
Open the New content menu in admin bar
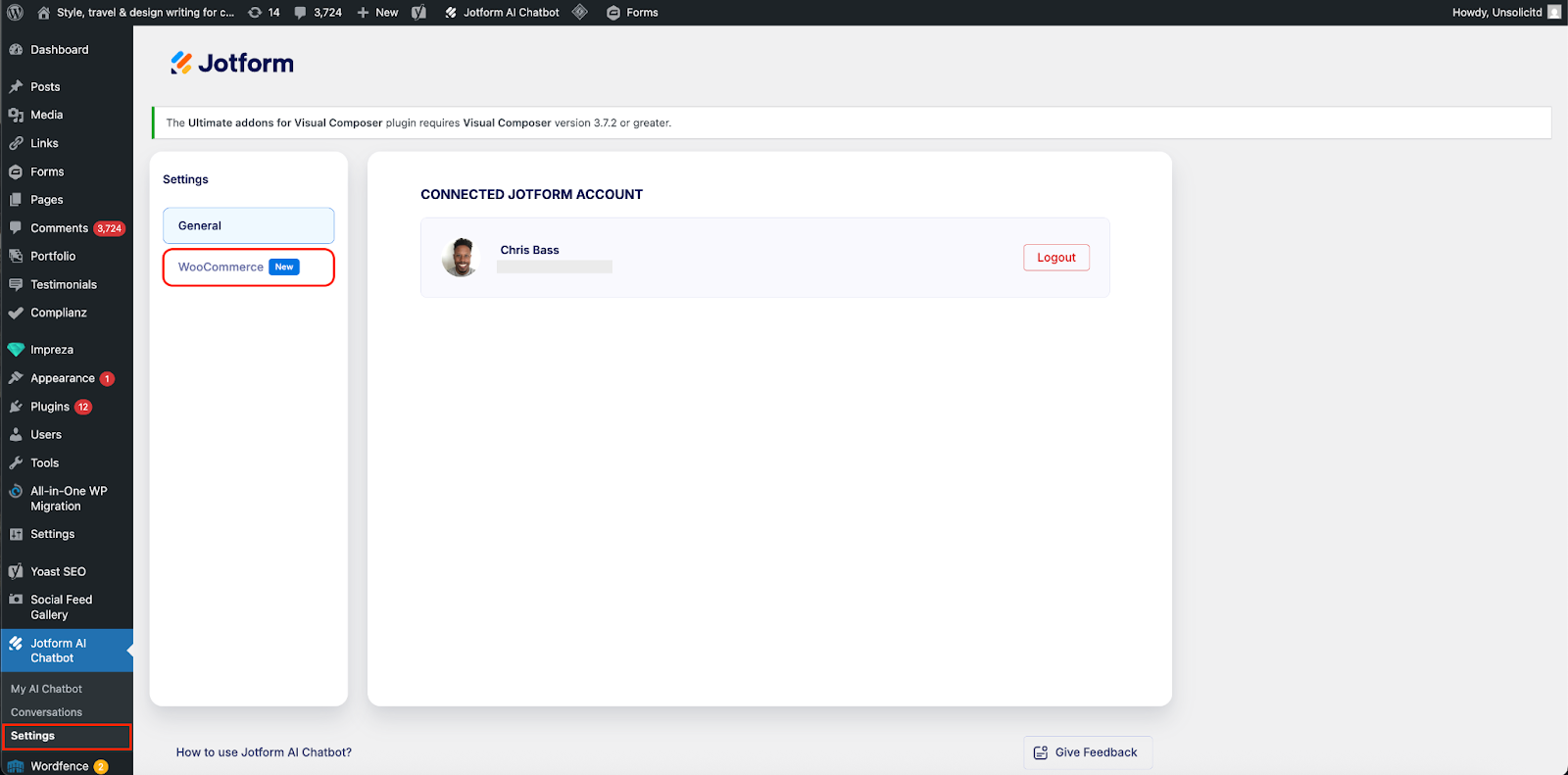(377, 13)
